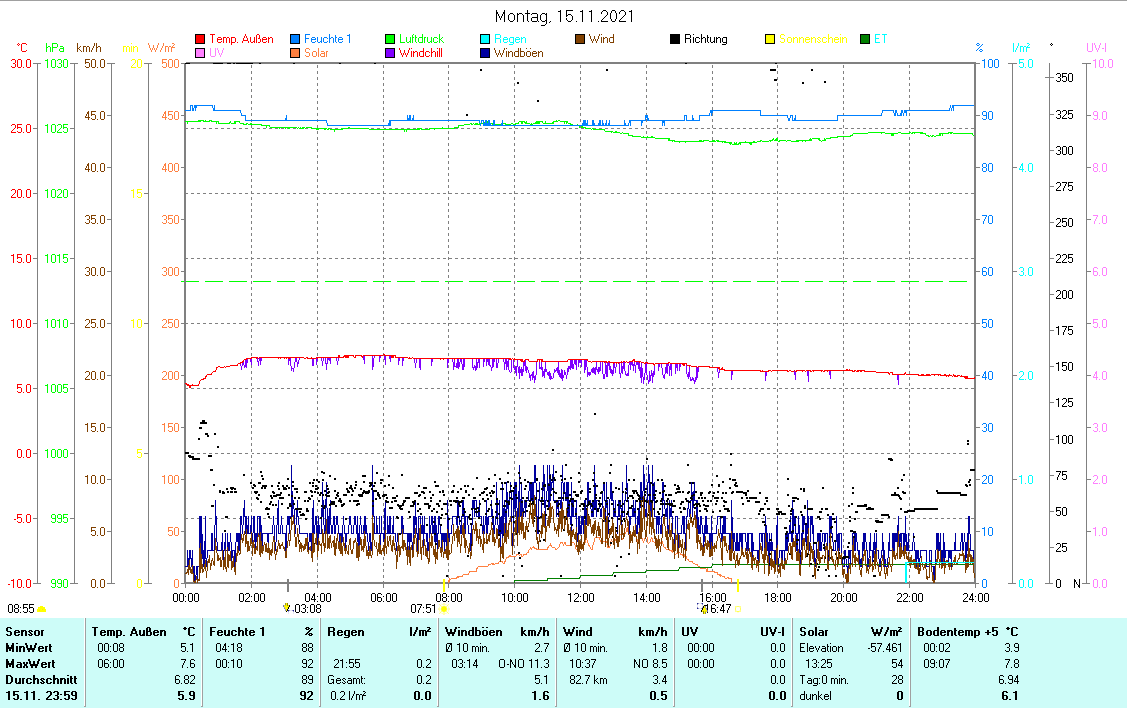This screenshot has width=1127, height=708.
Task: Click the Bodentemp +5 °C column header
Action: [x=968, y=632]
